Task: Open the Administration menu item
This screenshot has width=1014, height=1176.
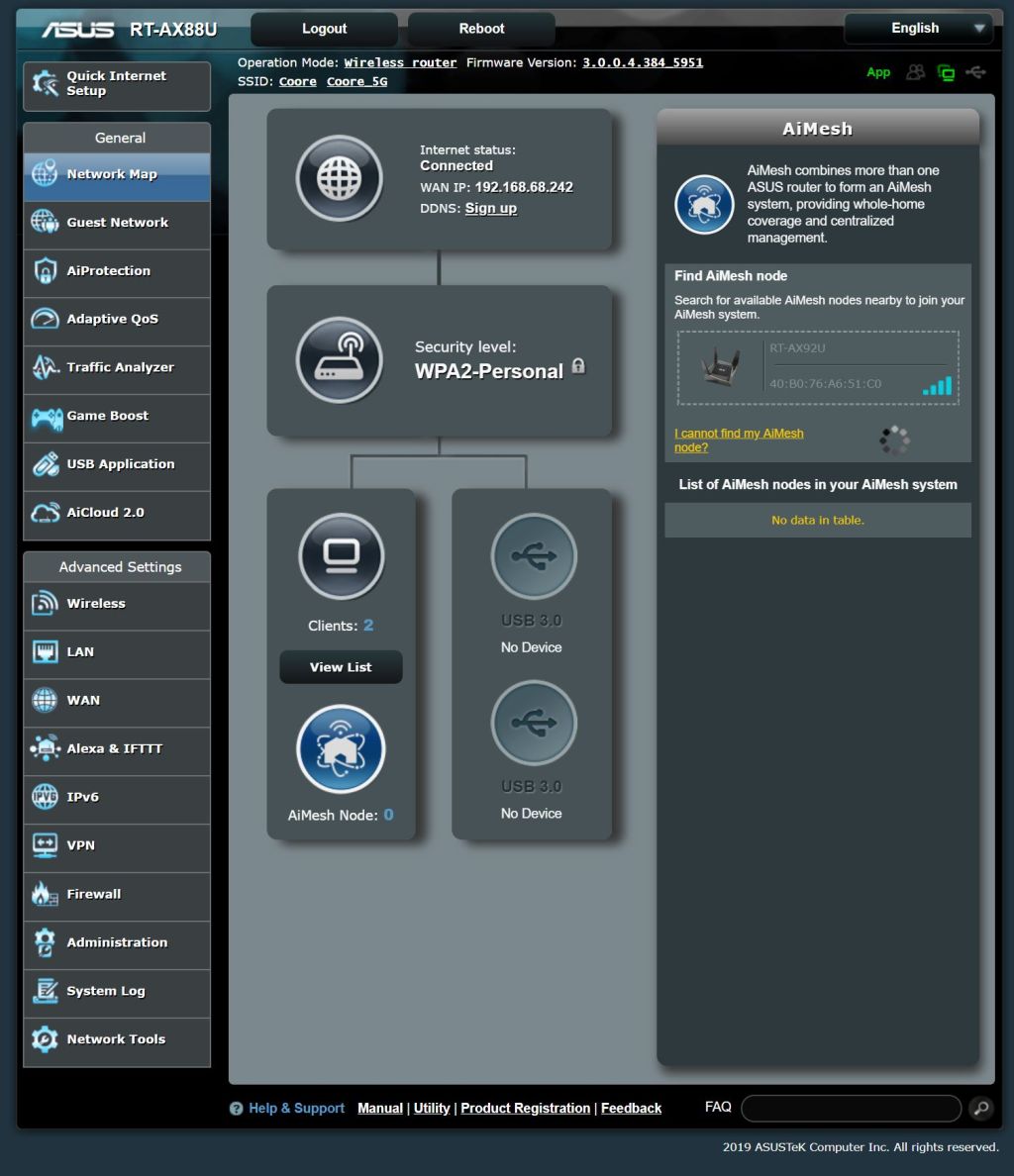Action: [x=117, y=945]
